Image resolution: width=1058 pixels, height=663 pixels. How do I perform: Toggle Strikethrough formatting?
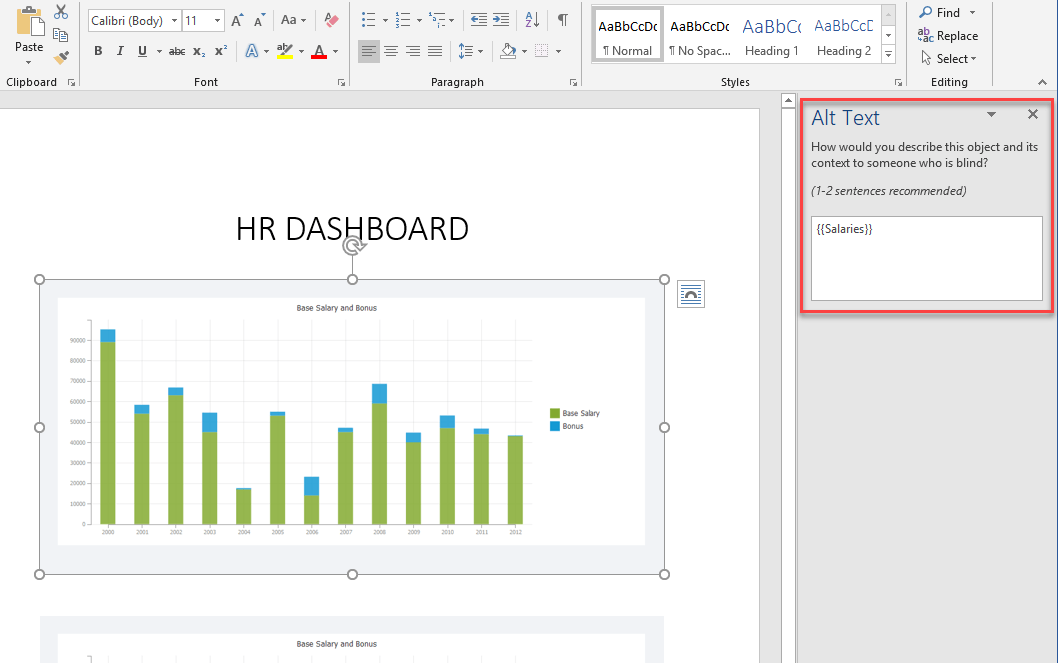pyautogui.click(x=177, y=51)
